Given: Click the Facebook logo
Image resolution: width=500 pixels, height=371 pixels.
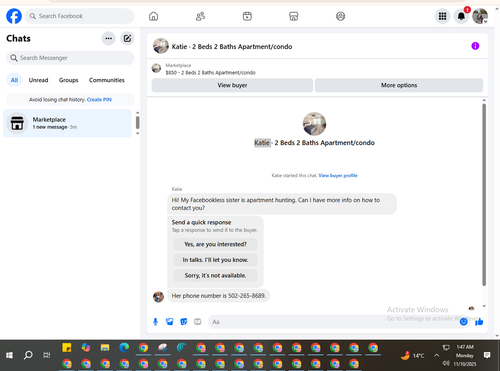Looking at the screenshot, I should pyautogui.click(x=14, y=16).
